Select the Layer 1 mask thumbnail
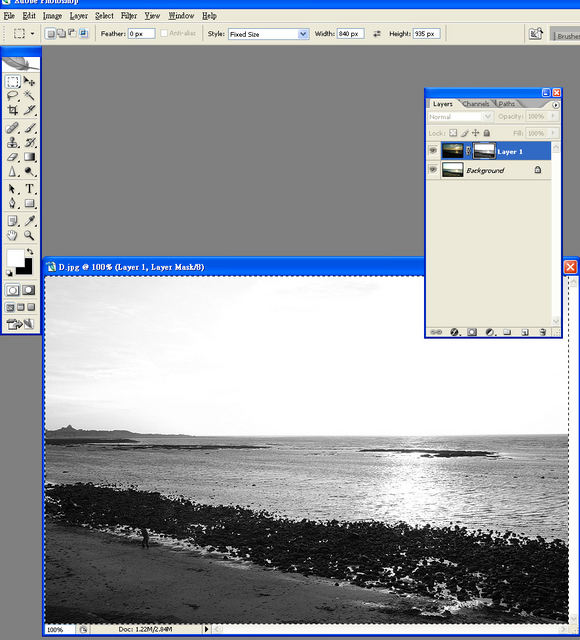Viewport: 580px width, 640px height. [484, 151]
